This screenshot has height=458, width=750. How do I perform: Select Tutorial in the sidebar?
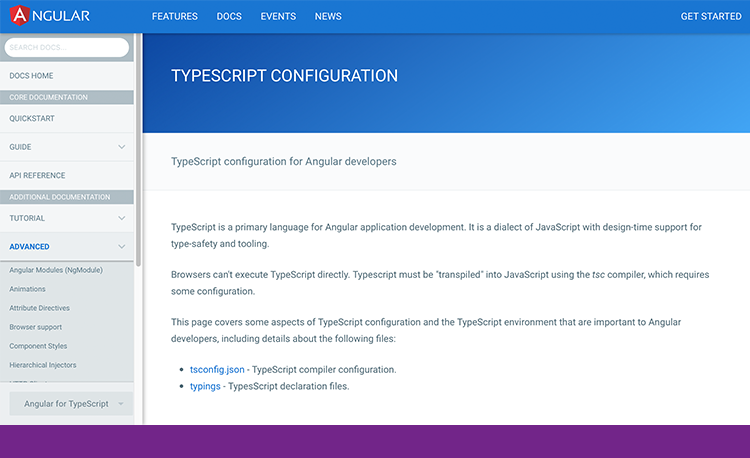tap(27, 218)
